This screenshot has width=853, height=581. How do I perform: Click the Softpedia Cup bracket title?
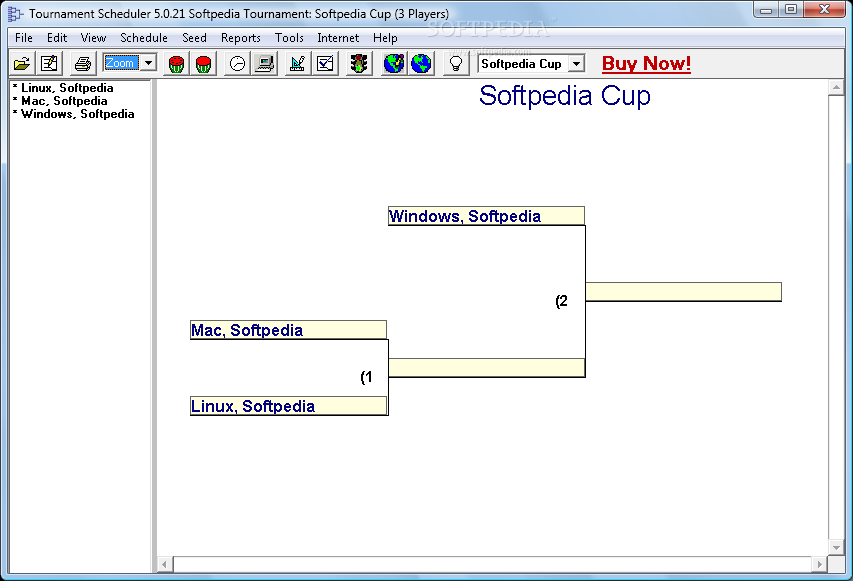coord(565,96)
